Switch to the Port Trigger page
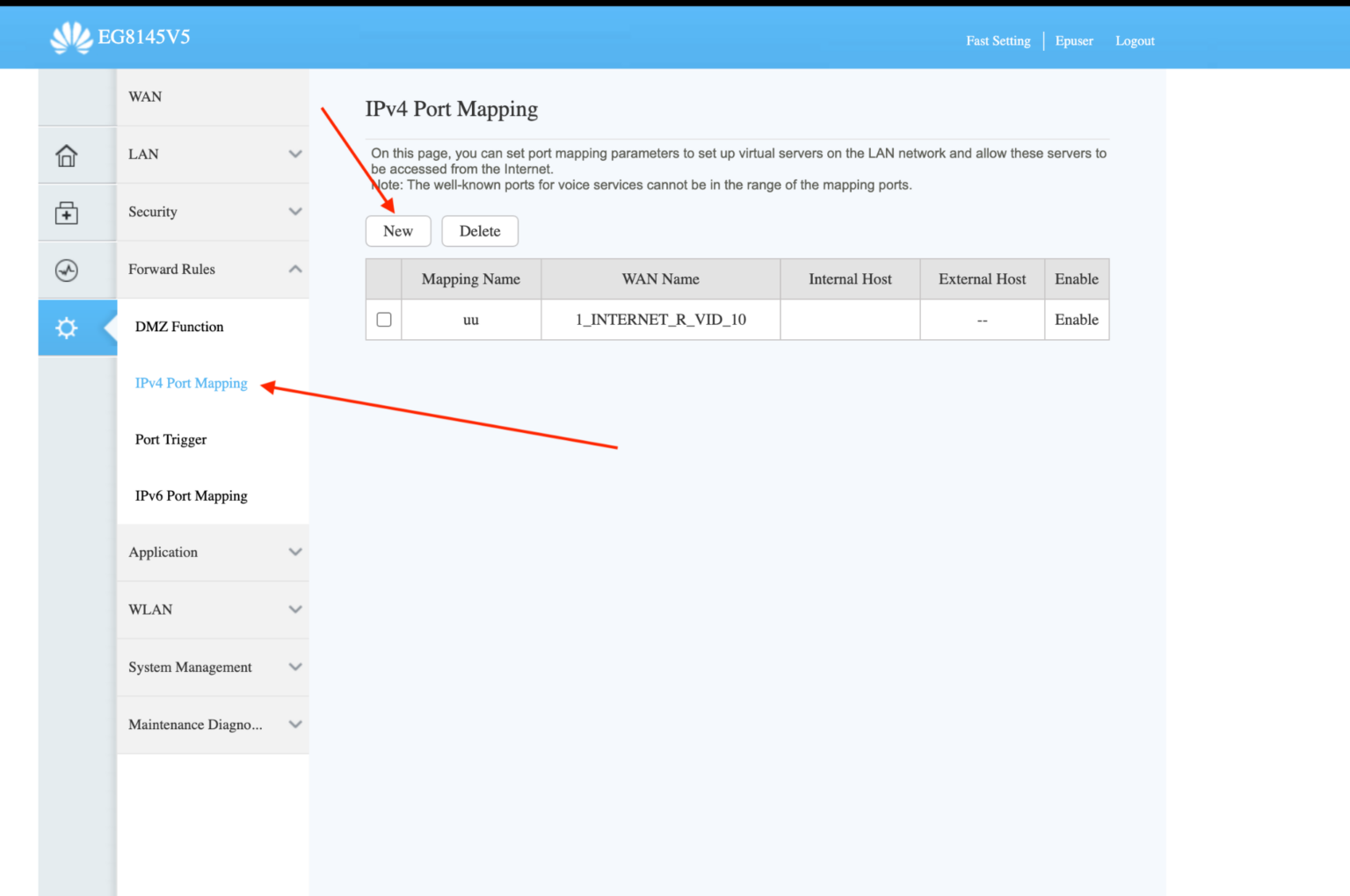This screenshot has height=896, width=1350. pos(171,439)
